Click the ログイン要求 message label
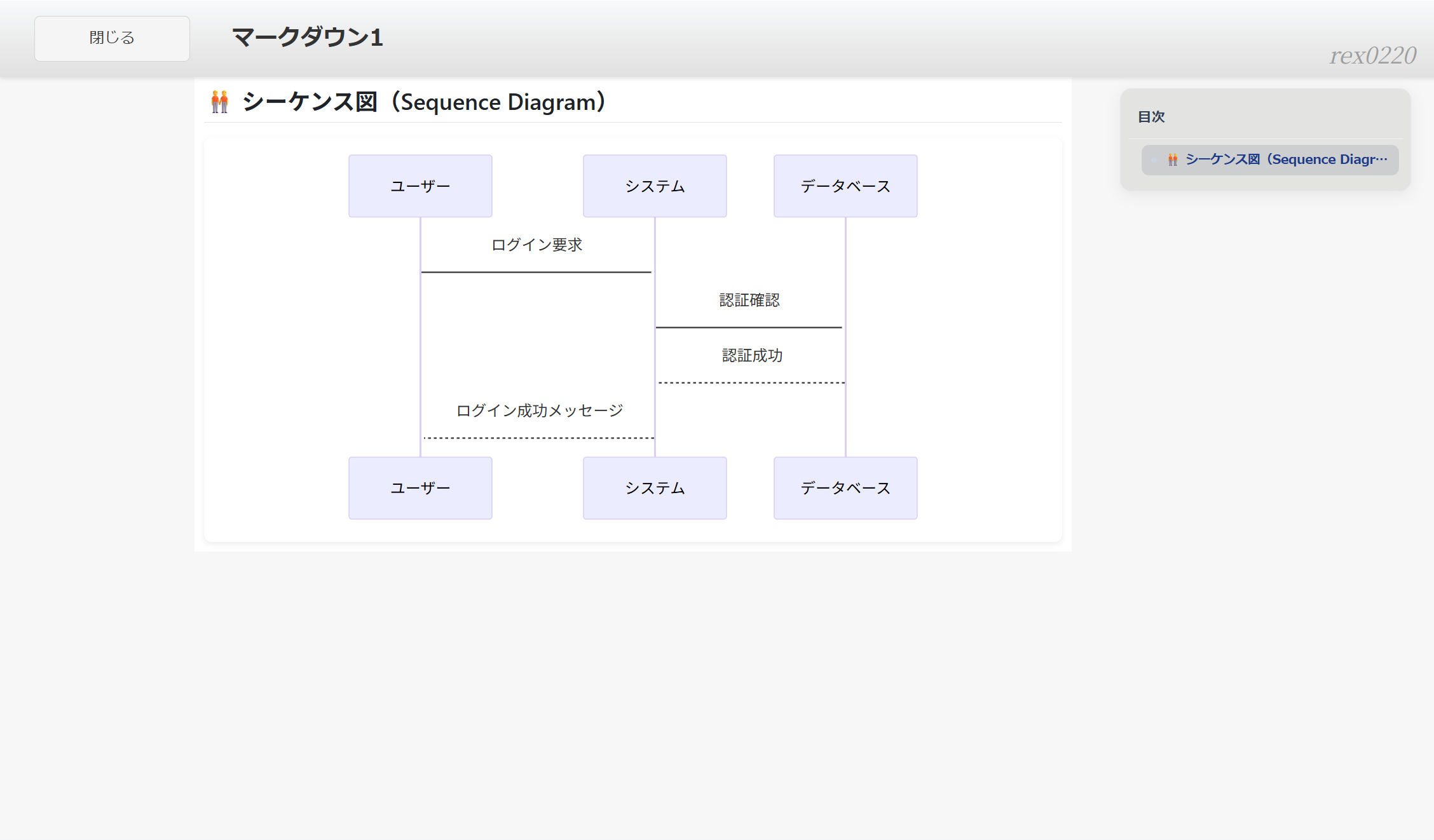The width and height of the screenshot is (1434, 840). coord(537,245)
